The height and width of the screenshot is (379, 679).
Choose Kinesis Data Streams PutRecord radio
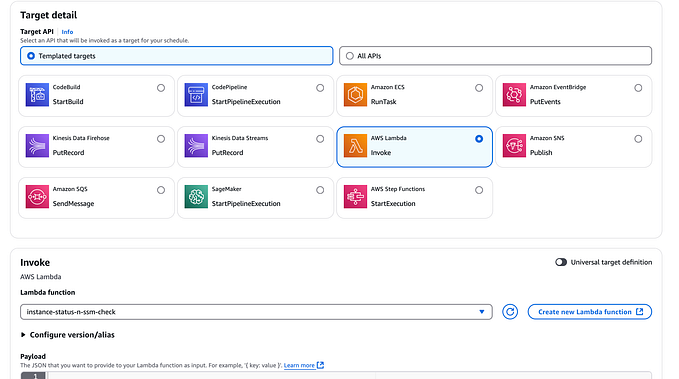(320, 139)
